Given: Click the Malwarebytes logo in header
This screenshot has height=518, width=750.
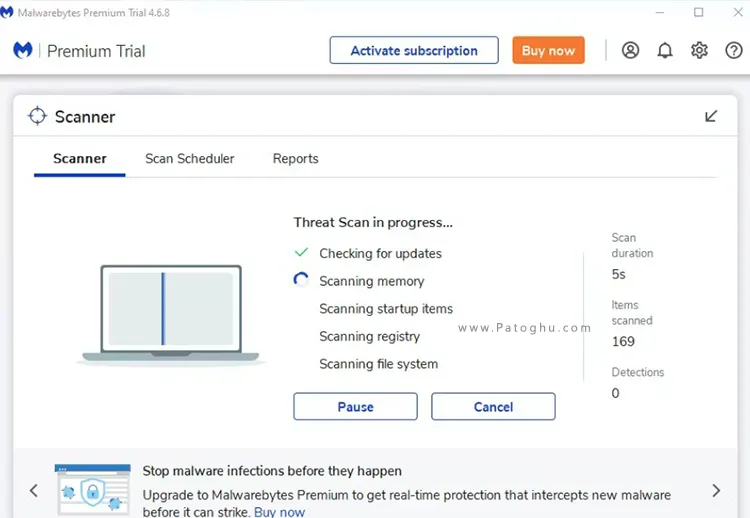Looking at the screenshot, I should (22, 50).
